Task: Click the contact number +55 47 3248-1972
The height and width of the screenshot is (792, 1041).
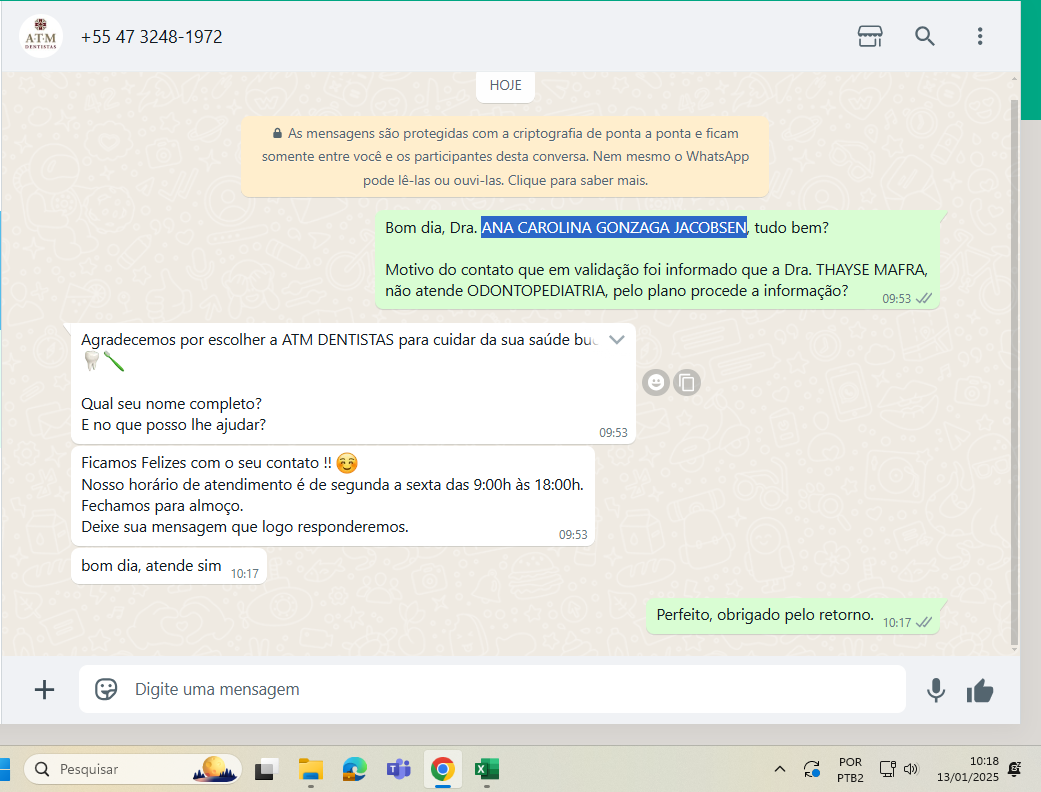Action: click(x=151, y=37)
